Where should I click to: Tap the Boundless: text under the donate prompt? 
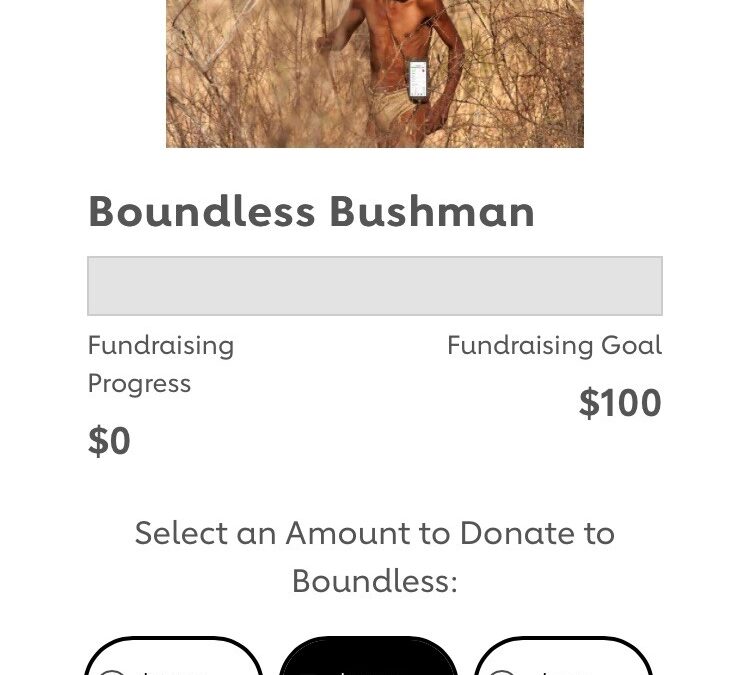pos(374,581)
